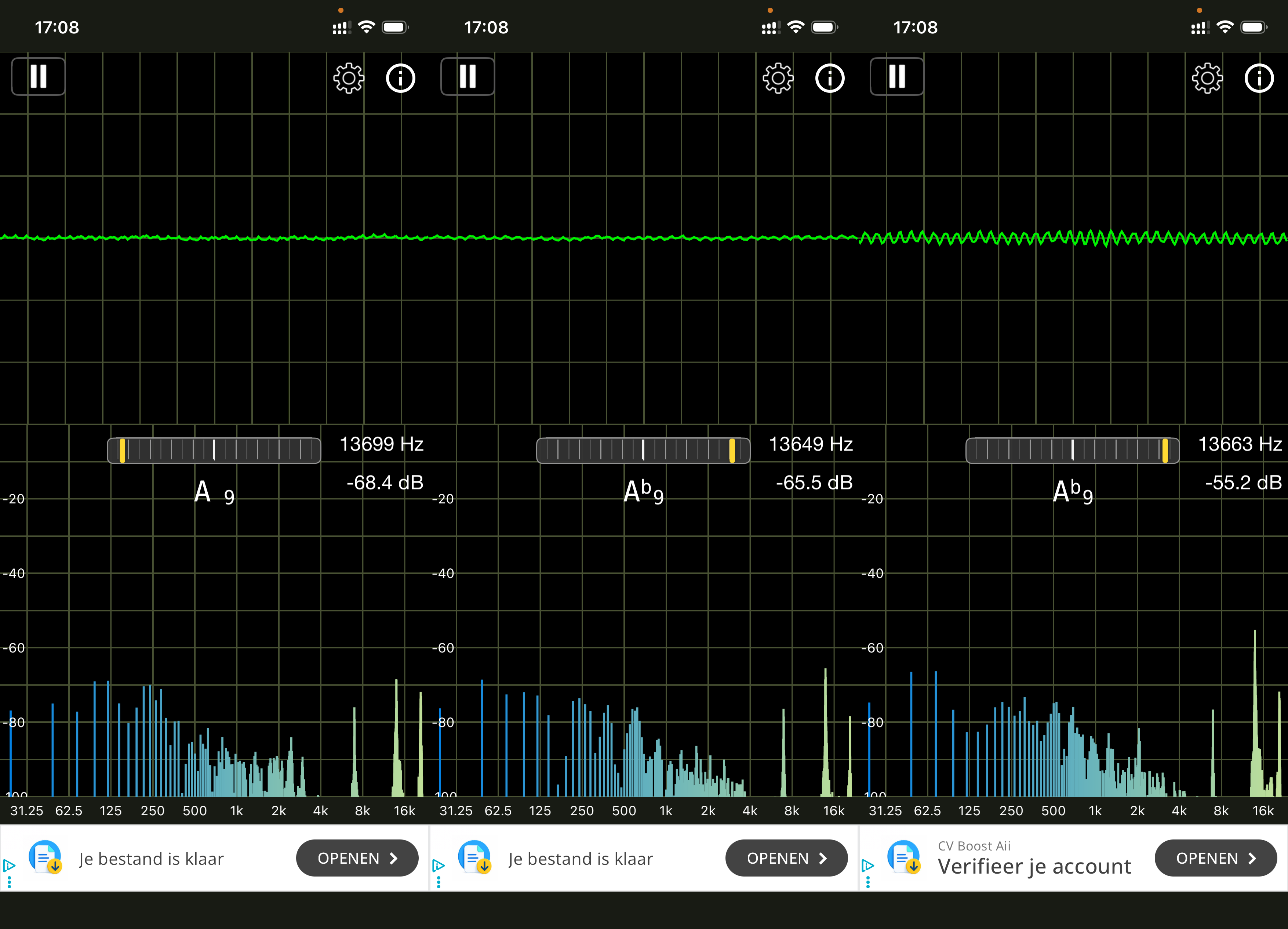The image size is (1288, 929).
Task: Click the tuner meter beside 13699 Hz
Action: (x=214, y=450)
